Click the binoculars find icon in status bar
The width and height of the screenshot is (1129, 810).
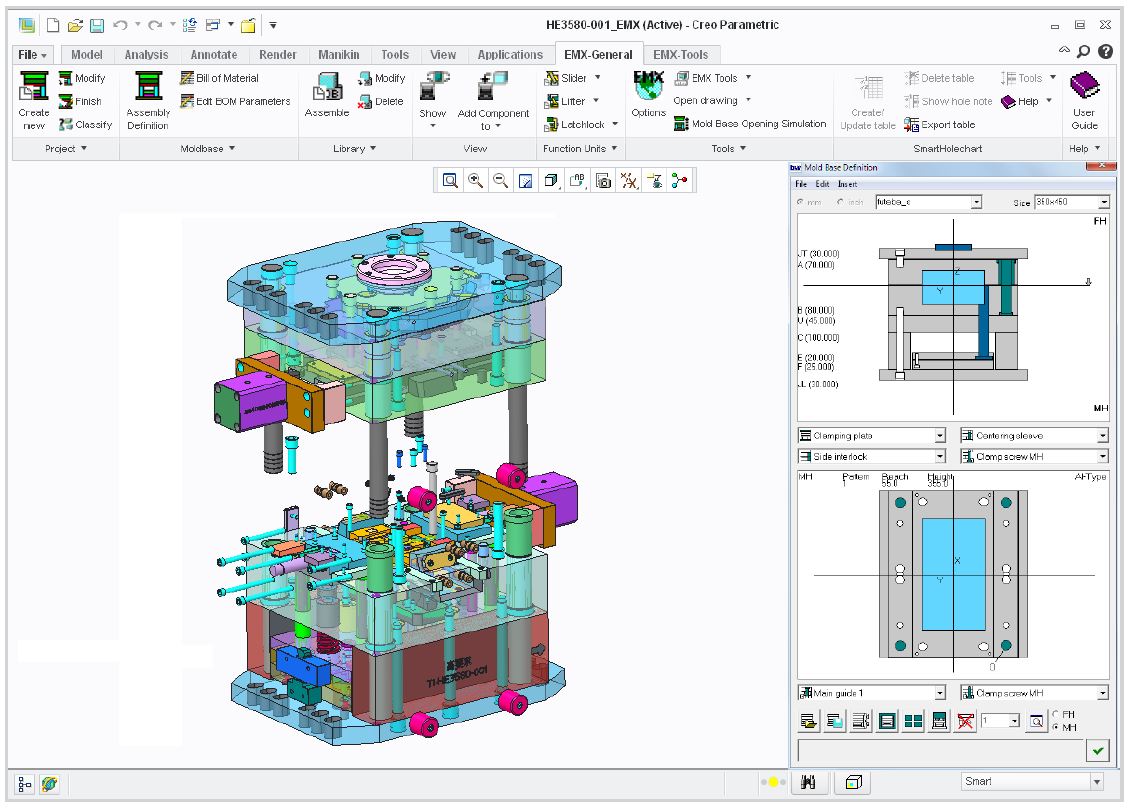[809, 782]
